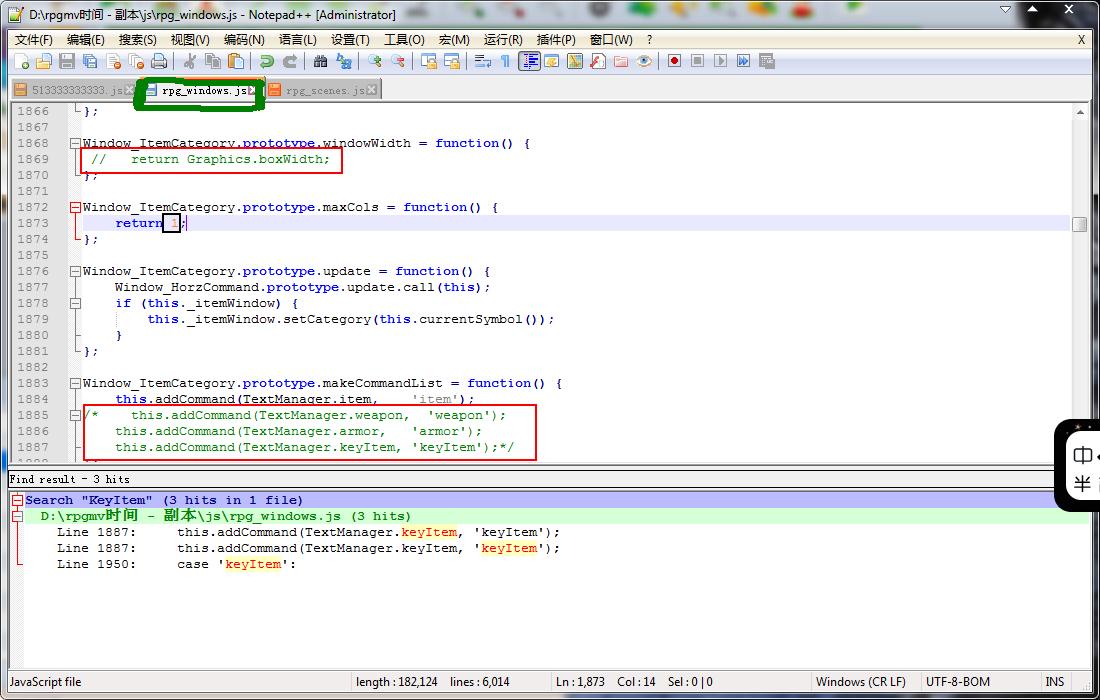Collapse the maxCols function fold at line 1872

tap(75, 208)
